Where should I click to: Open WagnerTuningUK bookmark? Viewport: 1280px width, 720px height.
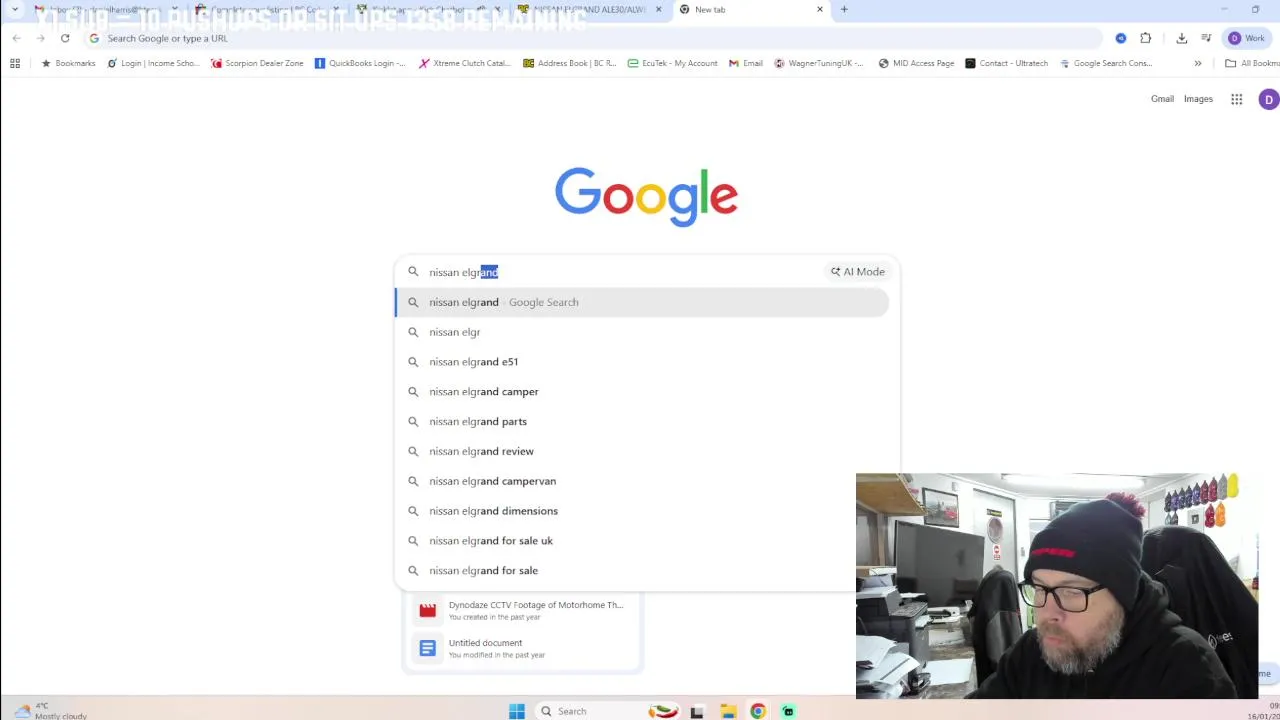click(x=819, y=63)
